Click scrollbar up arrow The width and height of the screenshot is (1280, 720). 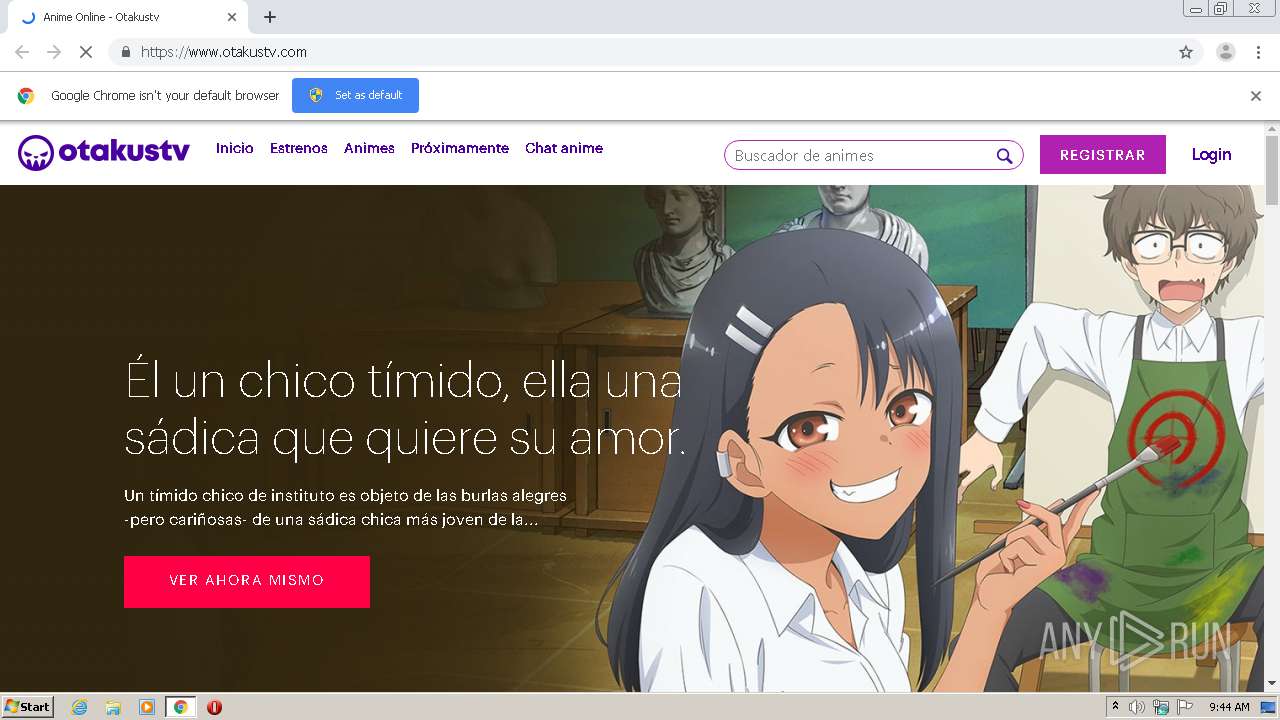pyautogui.click(x=1272, y=129)
